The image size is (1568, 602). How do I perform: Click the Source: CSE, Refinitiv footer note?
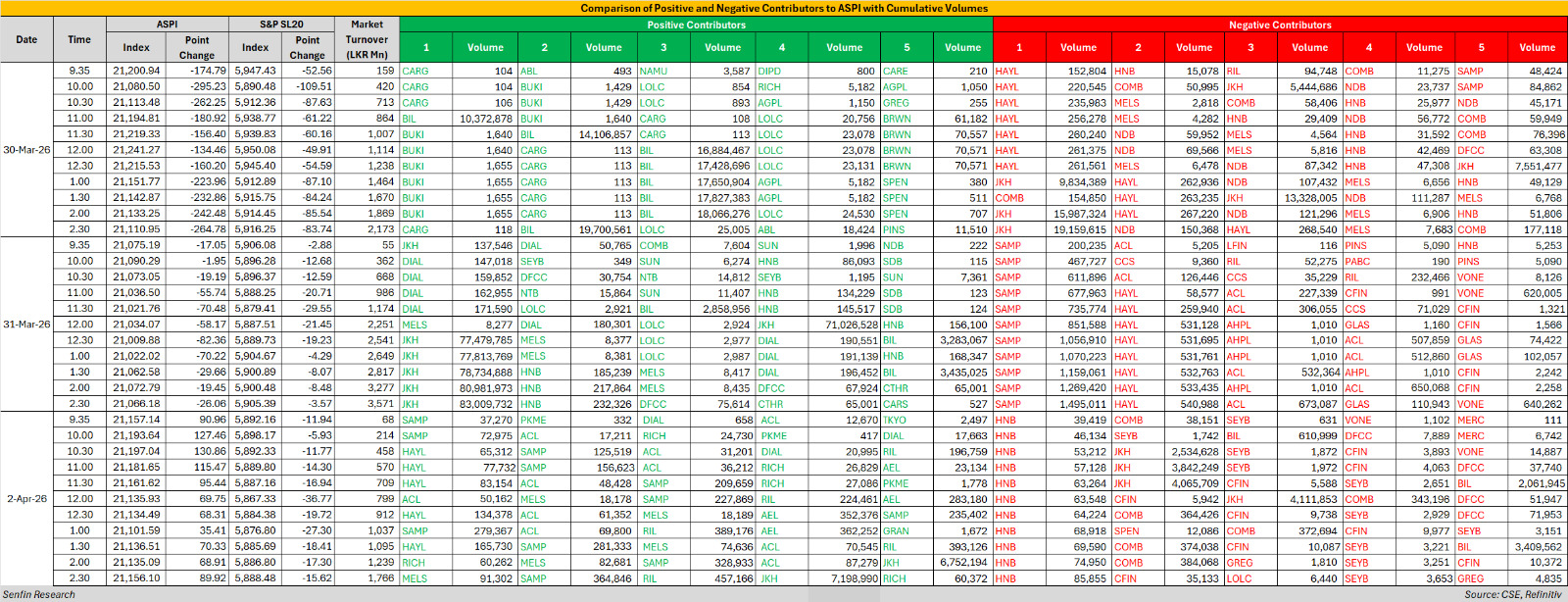pos(1512,594)
